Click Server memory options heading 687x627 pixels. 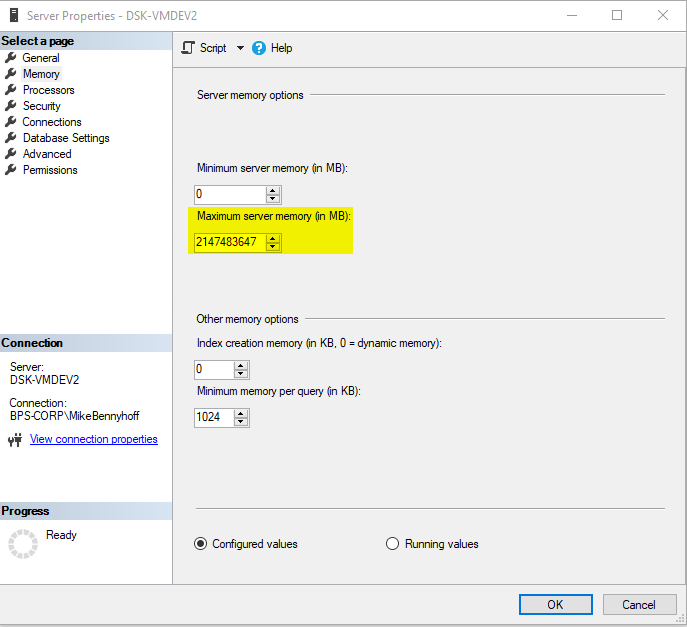pyautogui.click(x=250, y=95)
